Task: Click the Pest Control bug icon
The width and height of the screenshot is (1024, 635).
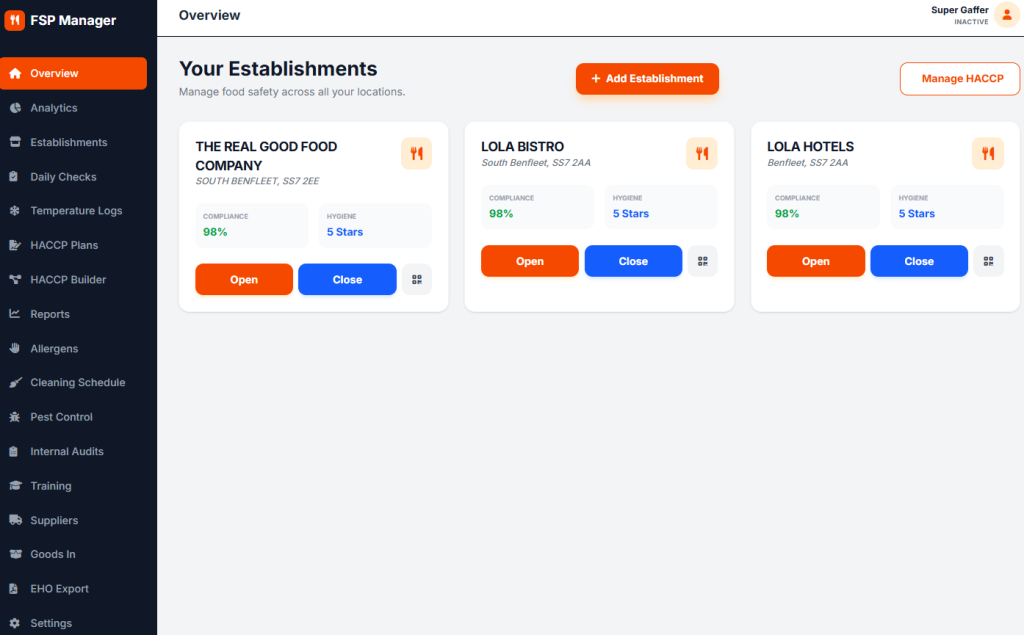Action: pyautogui.click(x=14, y=417)
